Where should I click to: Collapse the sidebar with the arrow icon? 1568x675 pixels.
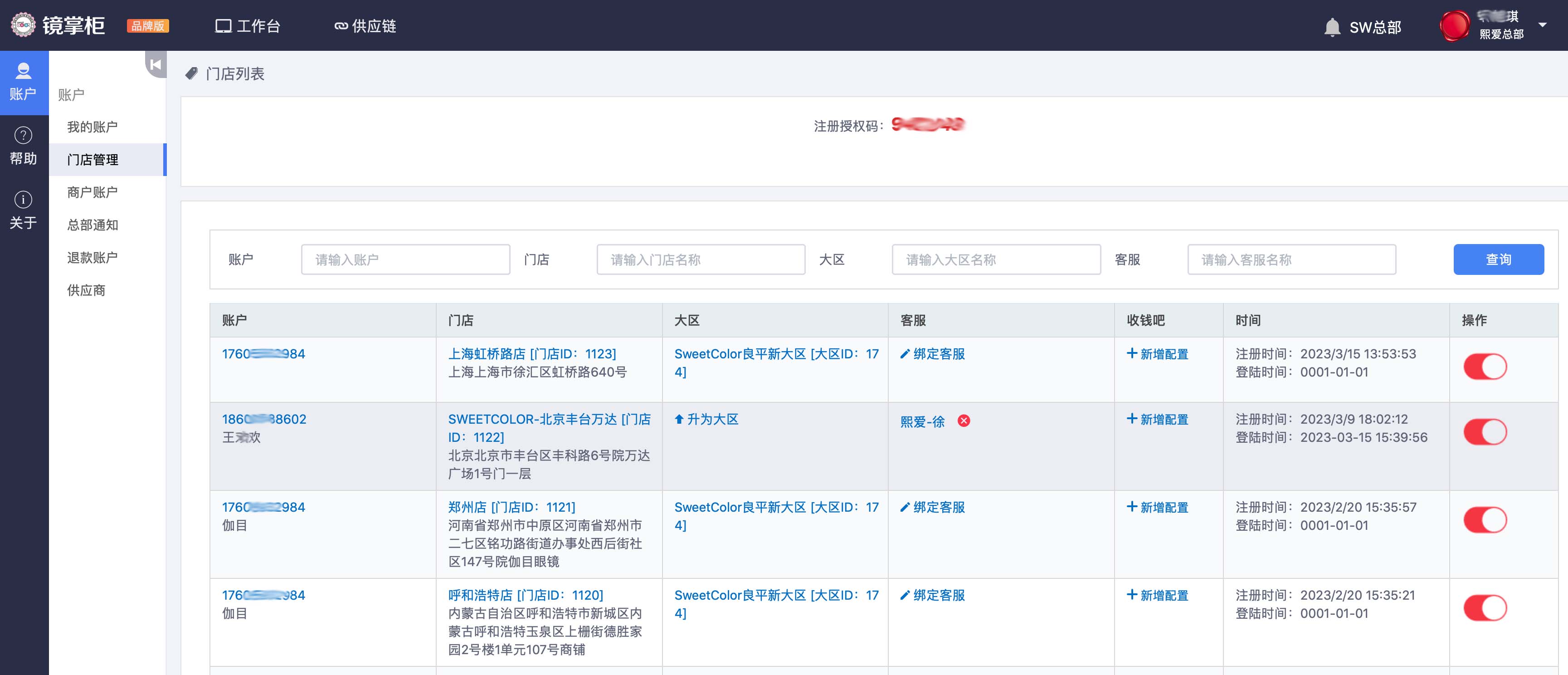pyautogui.click(x=156, y=64)
